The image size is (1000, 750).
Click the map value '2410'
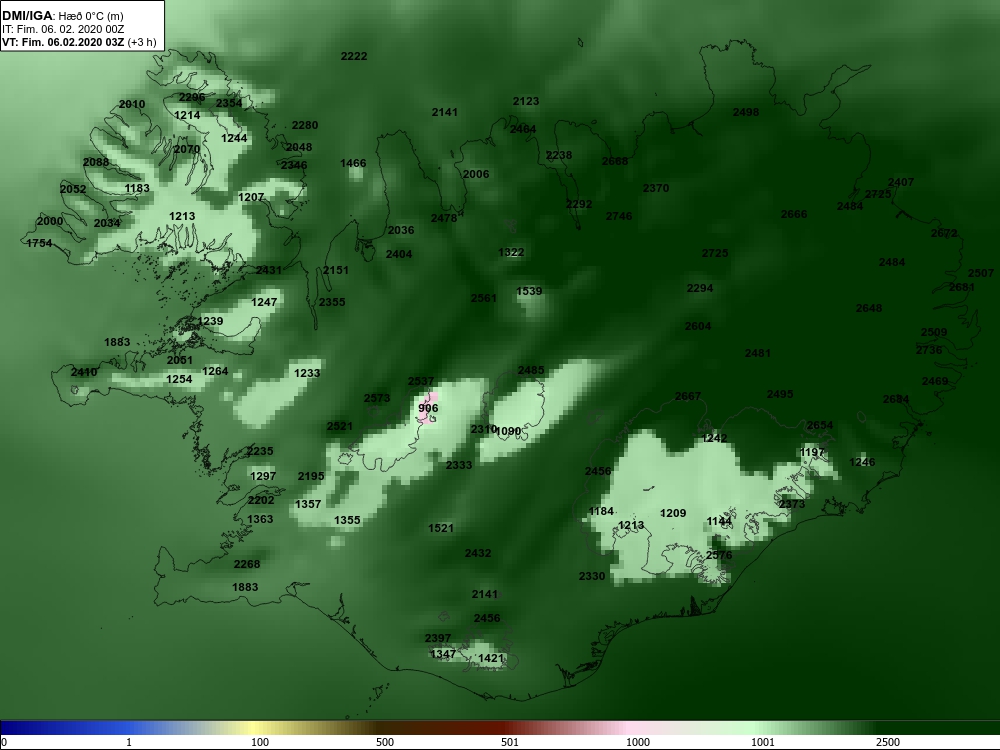tap(84, 372)
